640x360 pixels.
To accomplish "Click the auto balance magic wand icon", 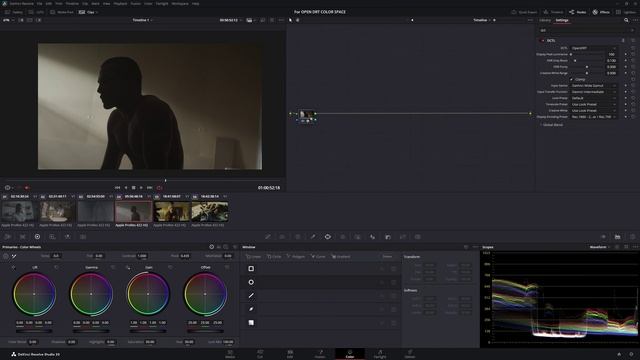I will pos(14,256).
